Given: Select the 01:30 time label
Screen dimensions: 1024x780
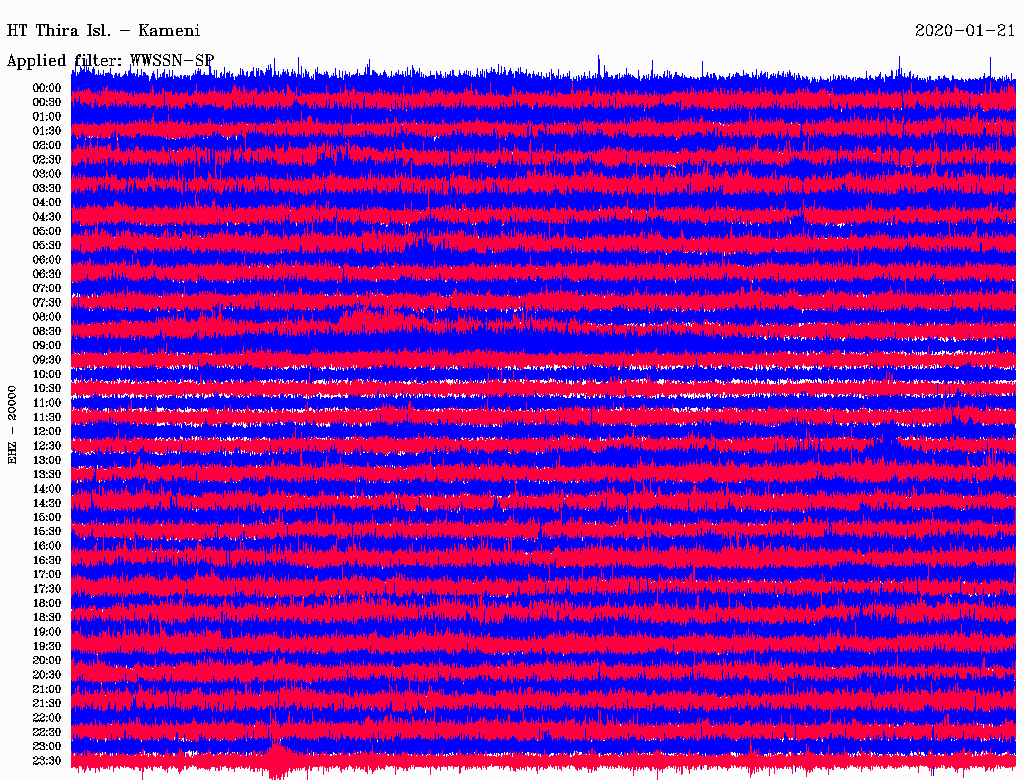Looking at the screenshot, I should pyautogui.click(x=47, y=131).
